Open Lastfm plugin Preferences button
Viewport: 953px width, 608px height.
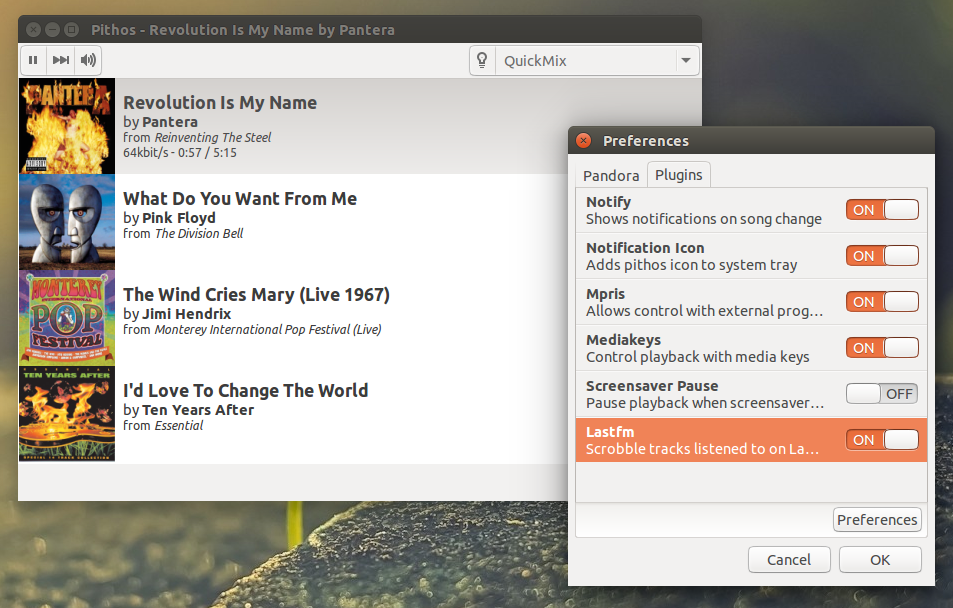point(877,520)
